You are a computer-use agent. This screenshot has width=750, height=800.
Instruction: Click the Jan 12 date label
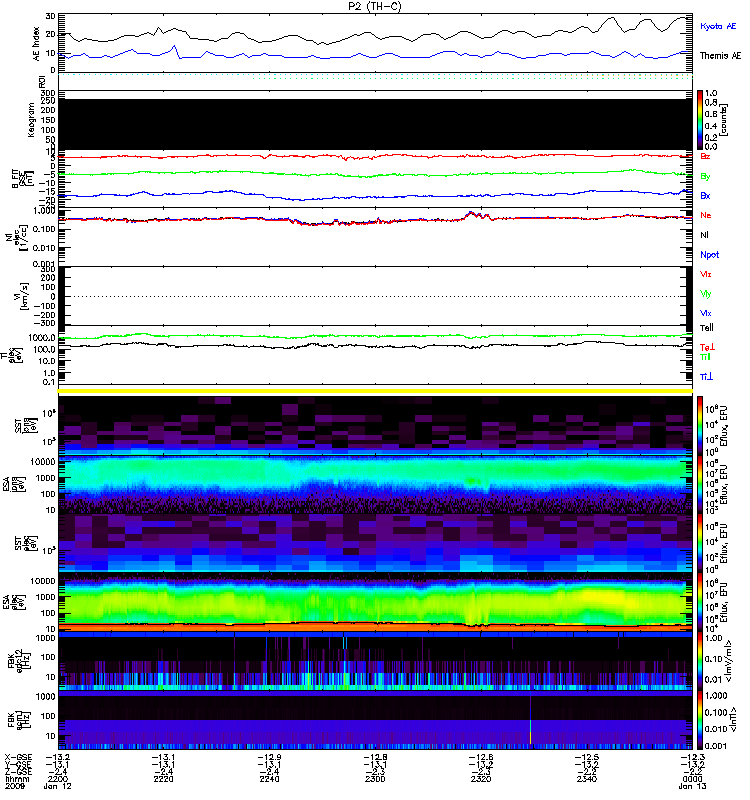57,786
